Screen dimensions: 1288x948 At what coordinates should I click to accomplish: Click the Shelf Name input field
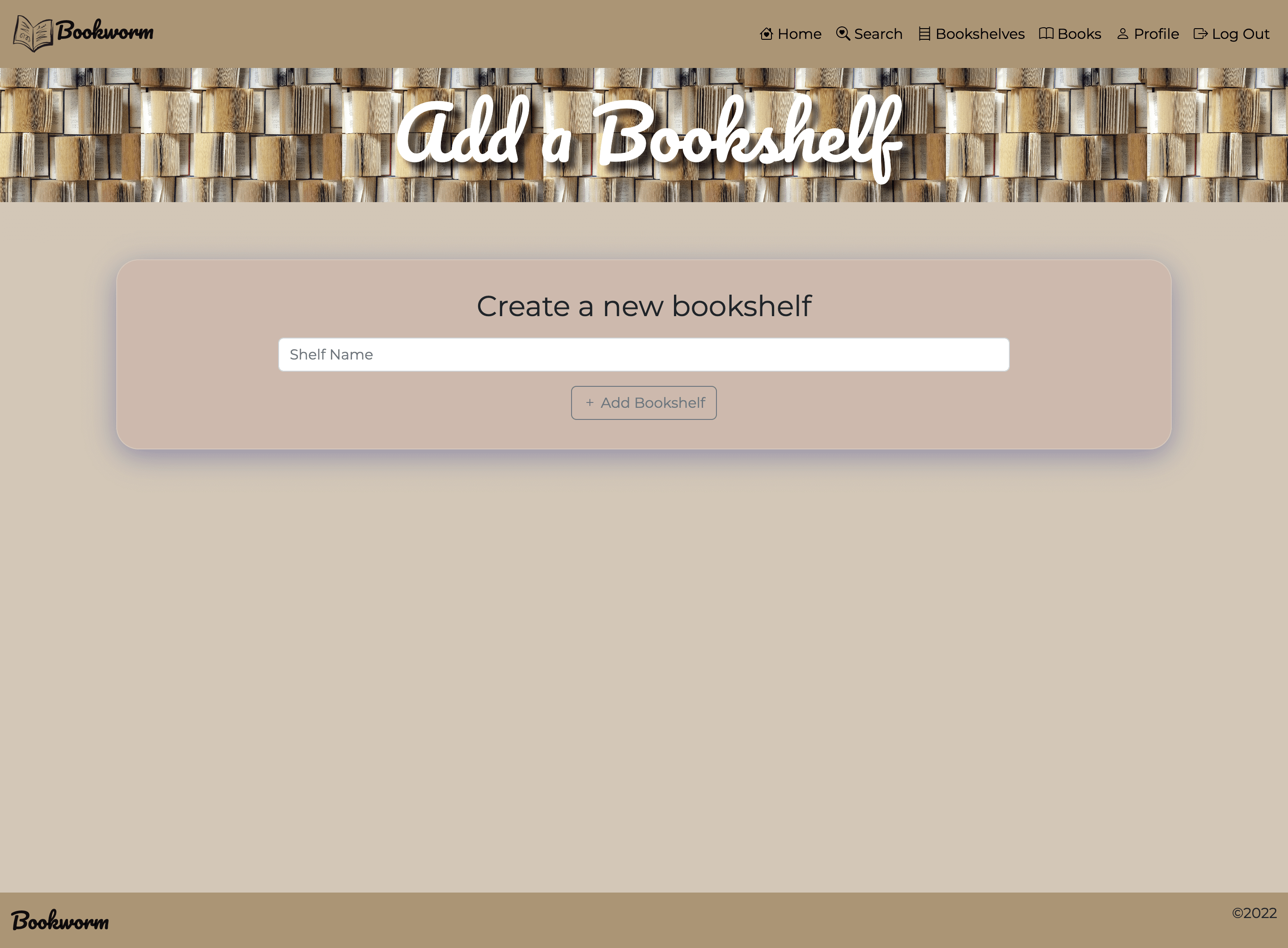click(644, 354)
